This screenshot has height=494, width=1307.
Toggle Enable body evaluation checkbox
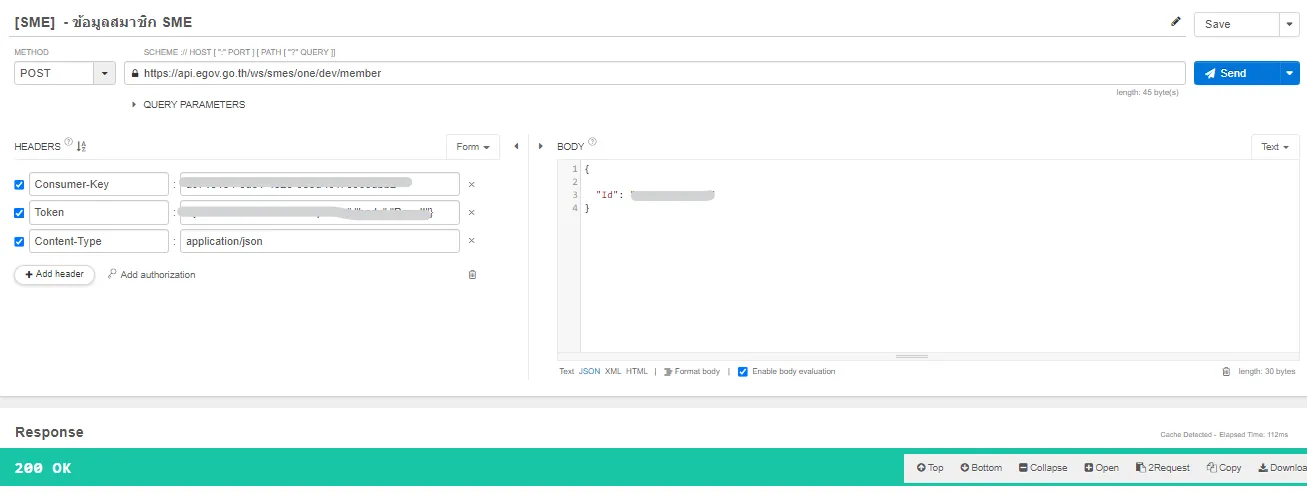[x=743, y=371]
